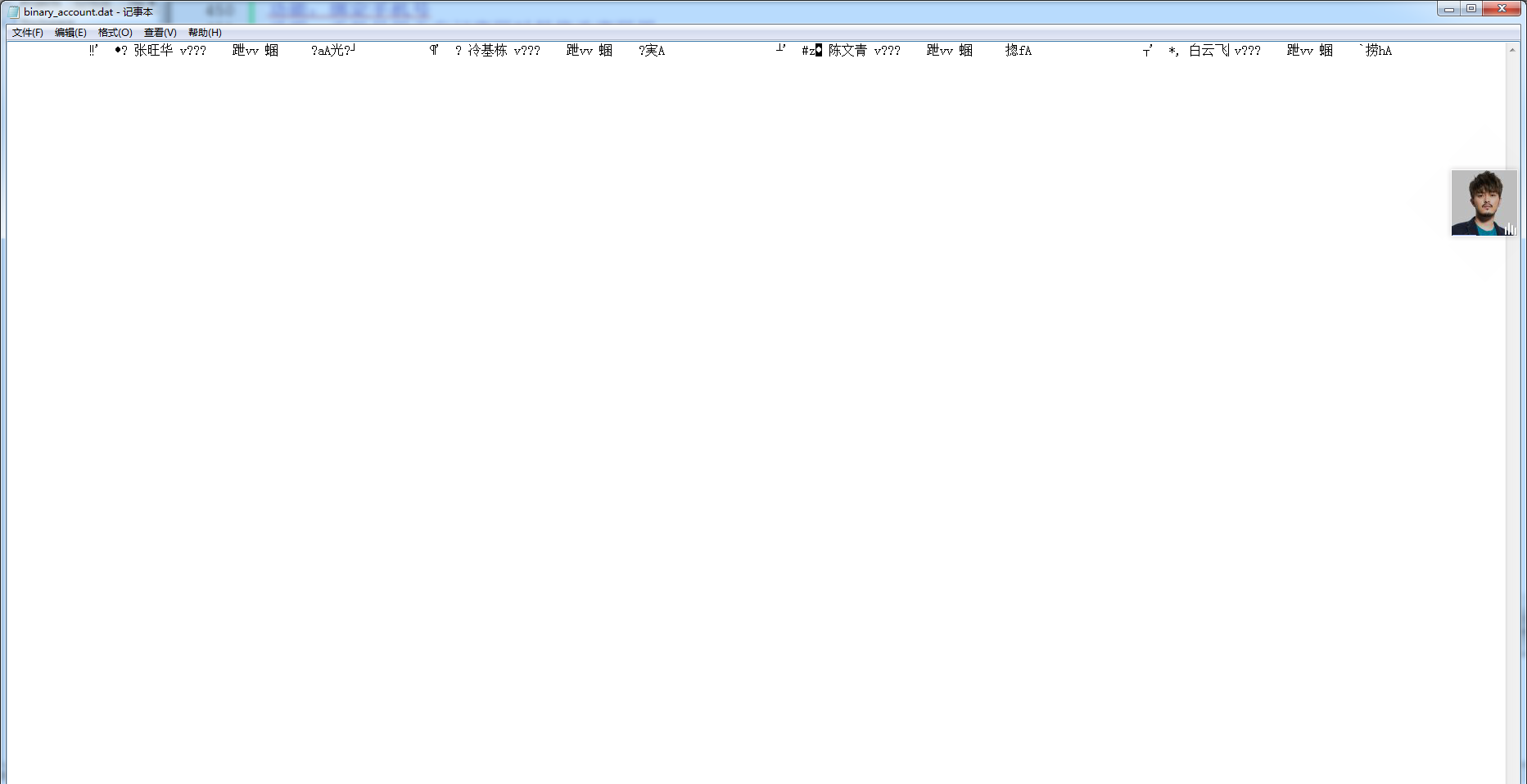Click the text 陈文青
This screenshot has width=1527, height=784.
(x=847, y=51)
